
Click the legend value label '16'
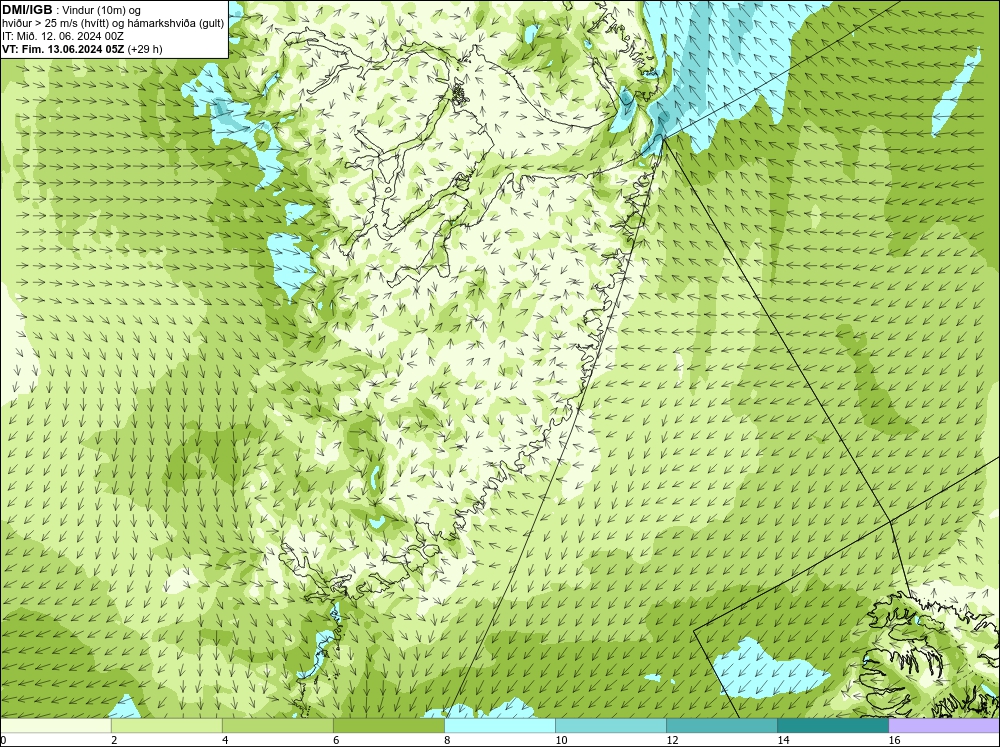click(x=894, y=740)
